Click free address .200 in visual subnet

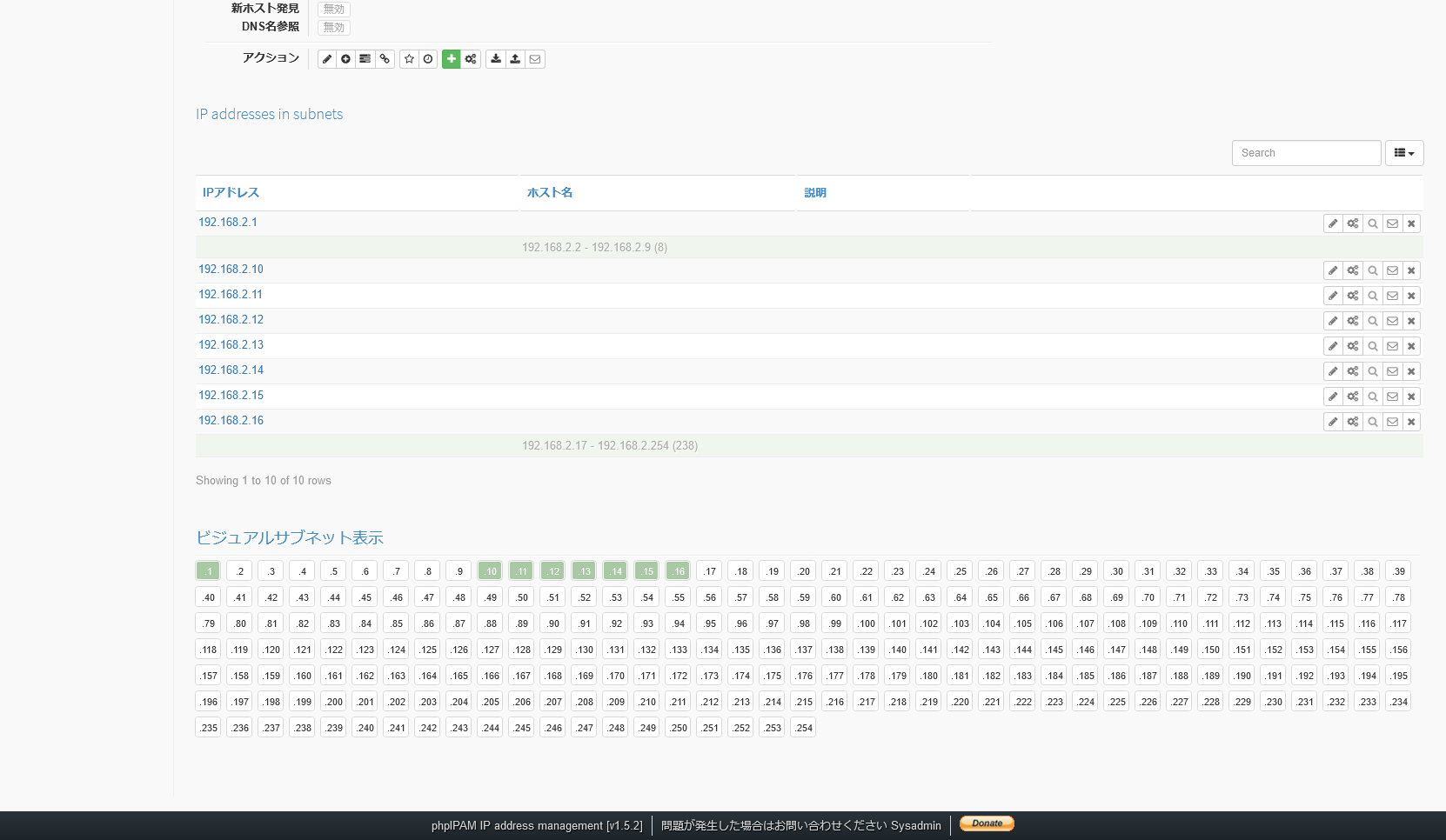333,702
